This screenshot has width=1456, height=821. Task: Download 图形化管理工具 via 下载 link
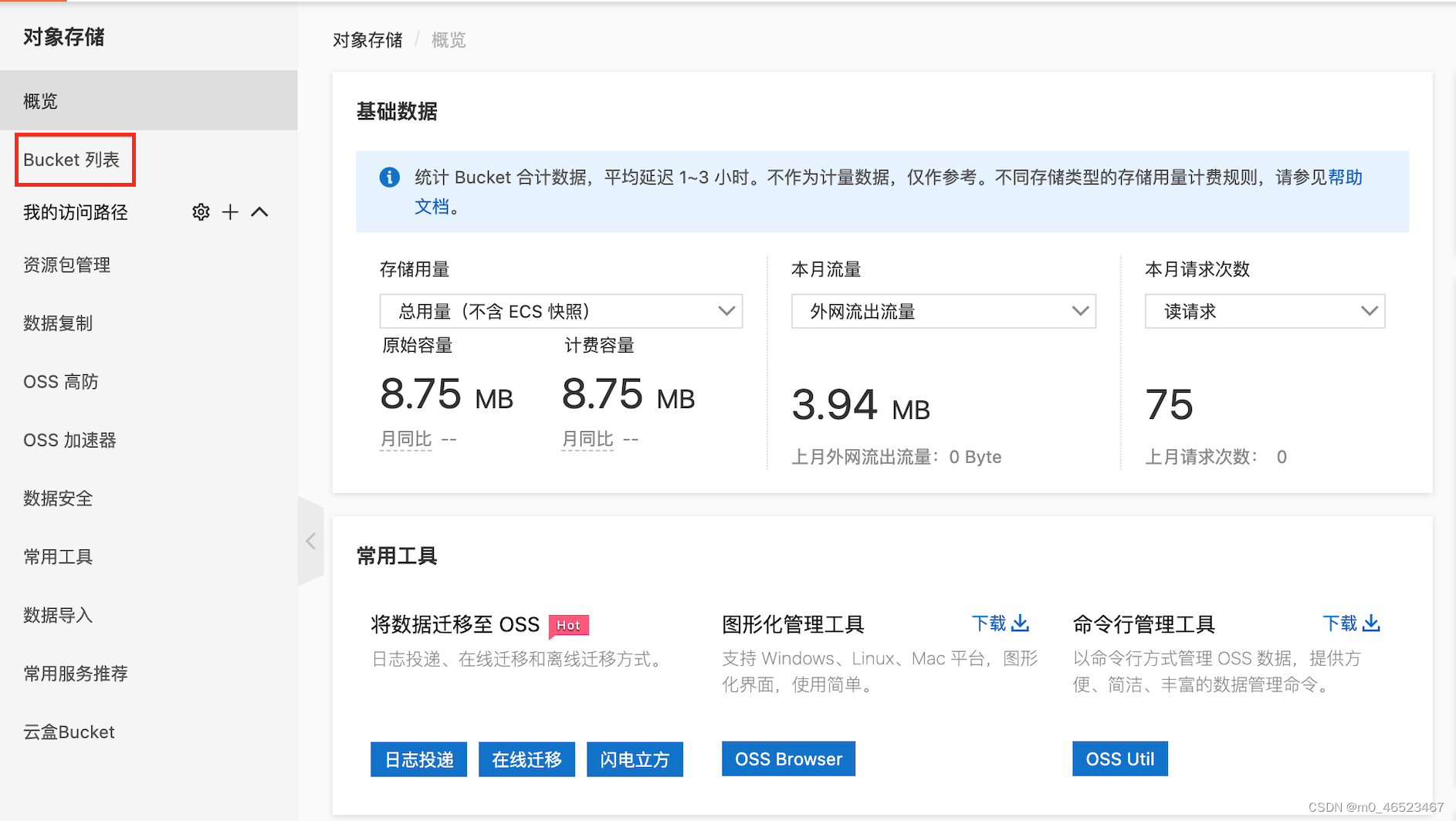(x=1000, y=623)
